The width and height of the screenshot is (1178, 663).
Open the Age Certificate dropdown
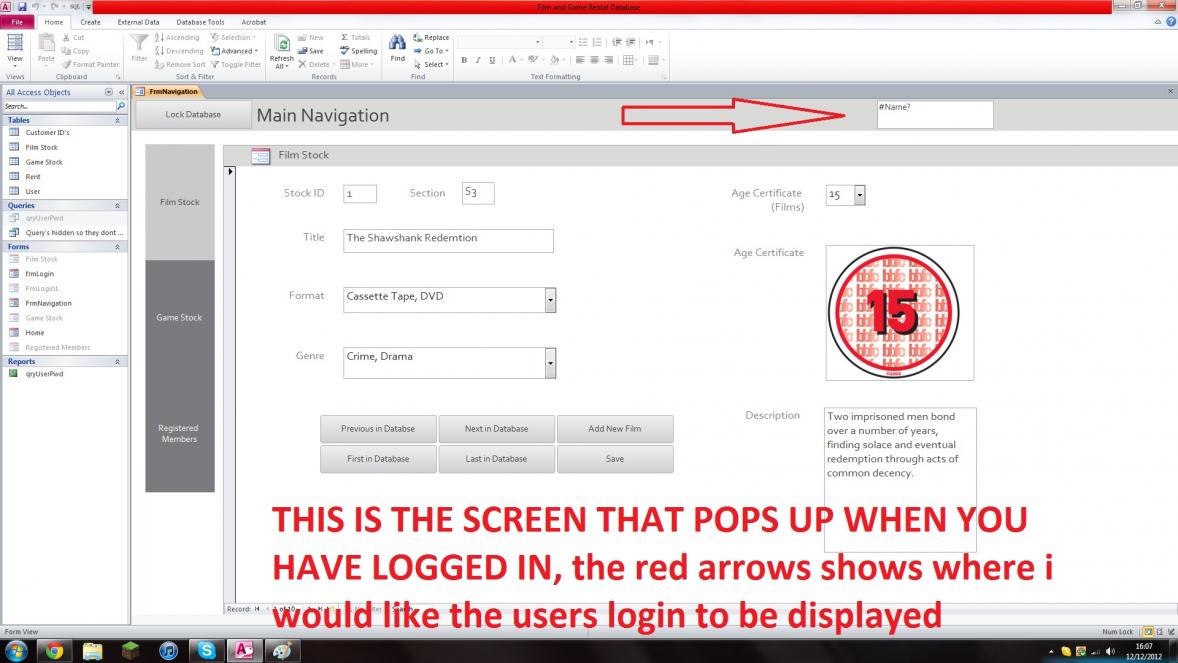point(859,195)
